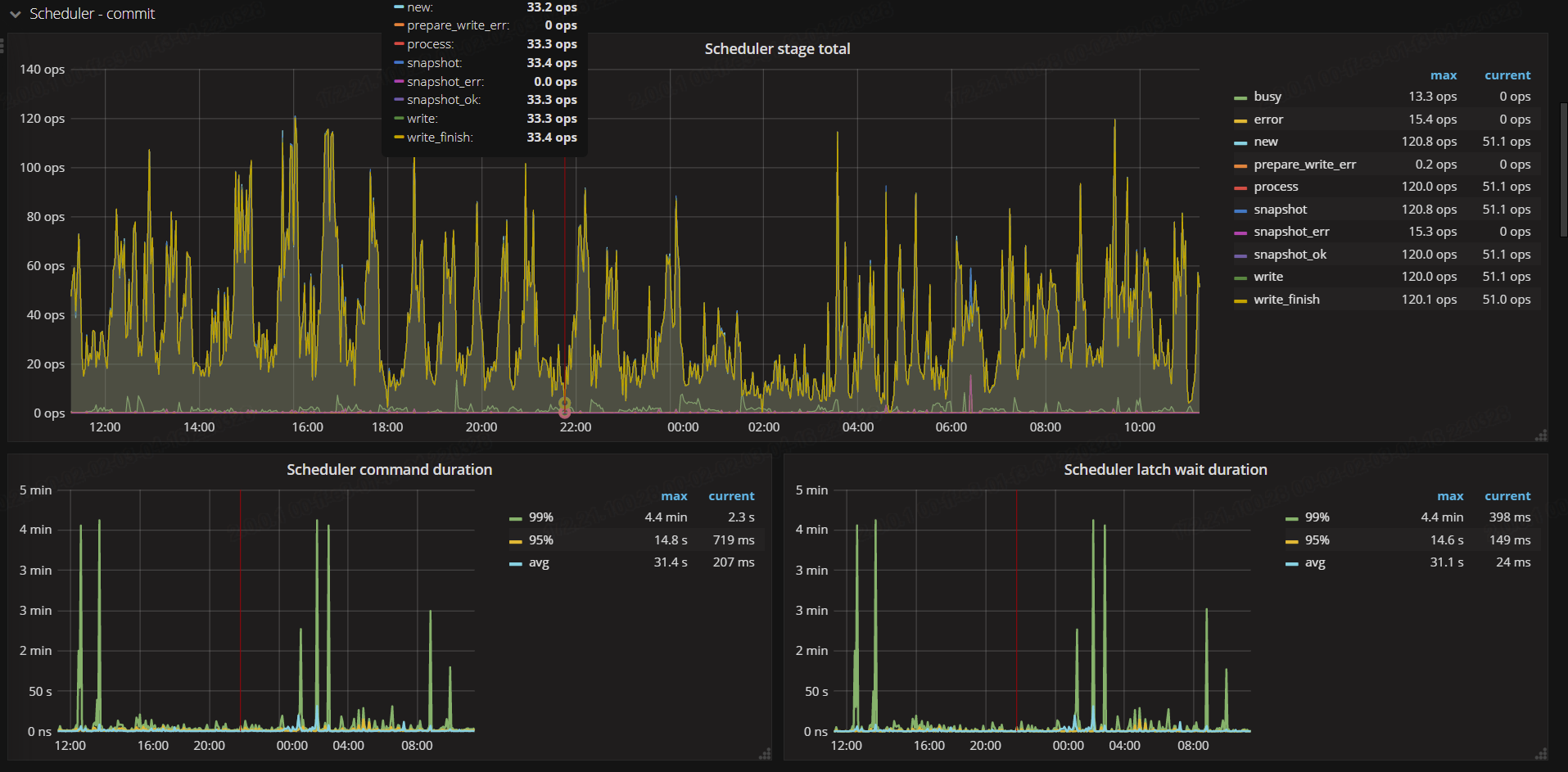
Task: Sort stage total legend by max column
Action: [1443, 75]
